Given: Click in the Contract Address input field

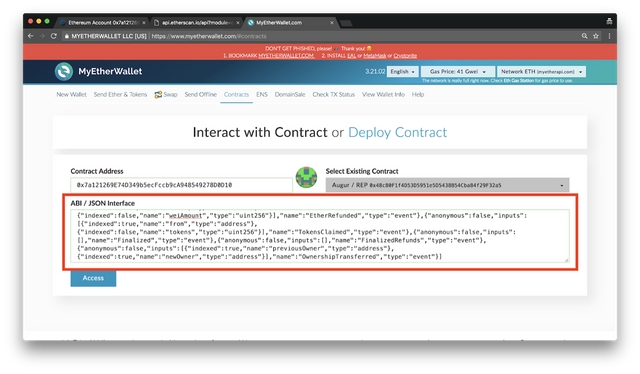Looking at the screenshot, I should [x=181, y=185].
